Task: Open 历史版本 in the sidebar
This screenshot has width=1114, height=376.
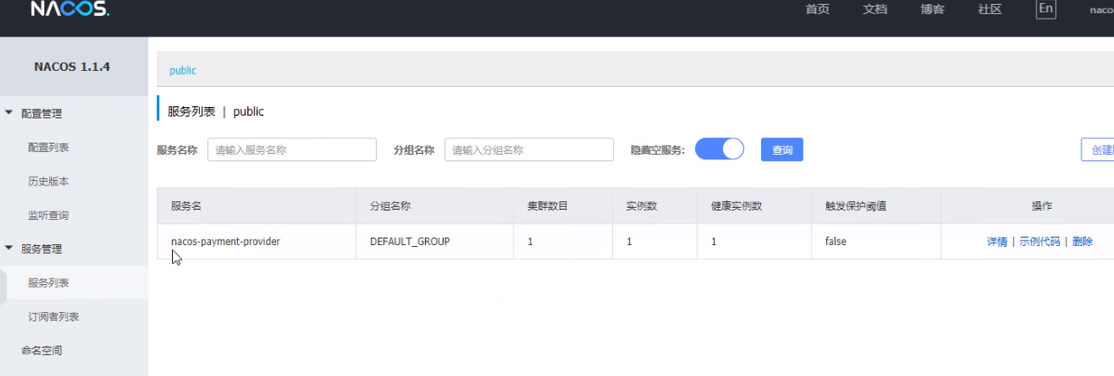Action: tap(48, 181)
